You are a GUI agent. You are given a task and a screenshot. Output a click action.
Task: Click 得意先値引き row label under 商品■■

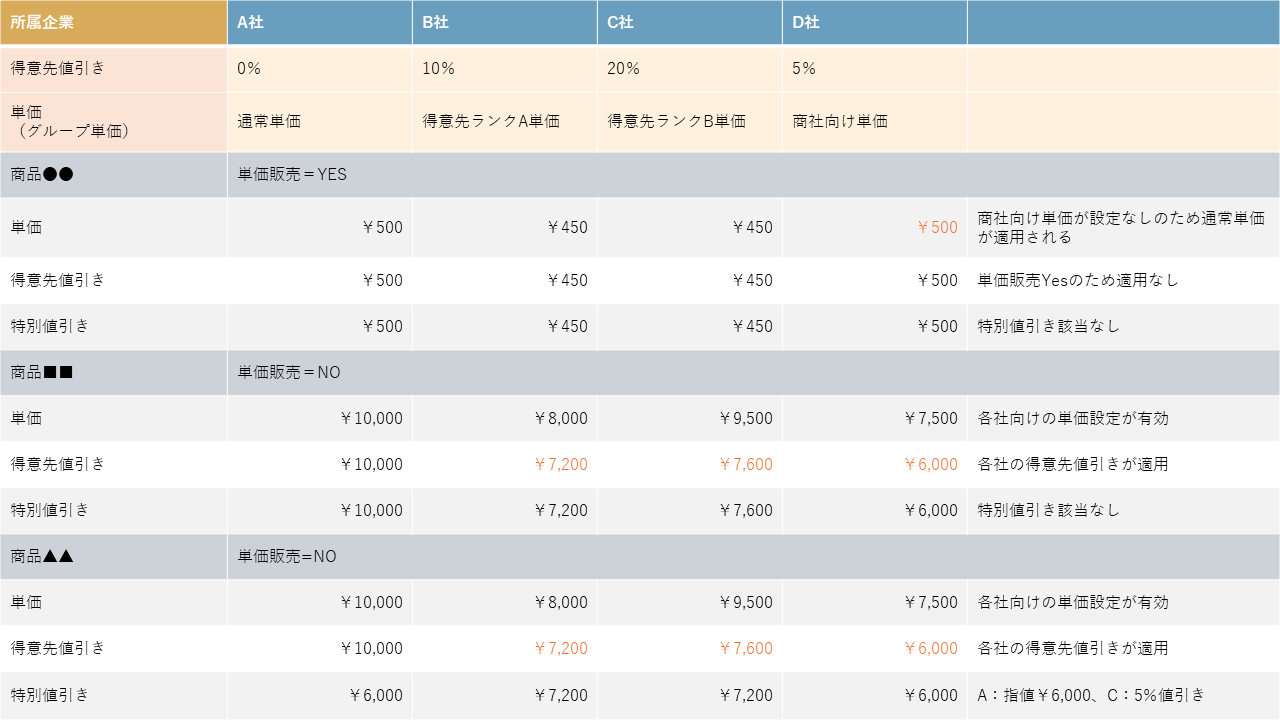58,464
